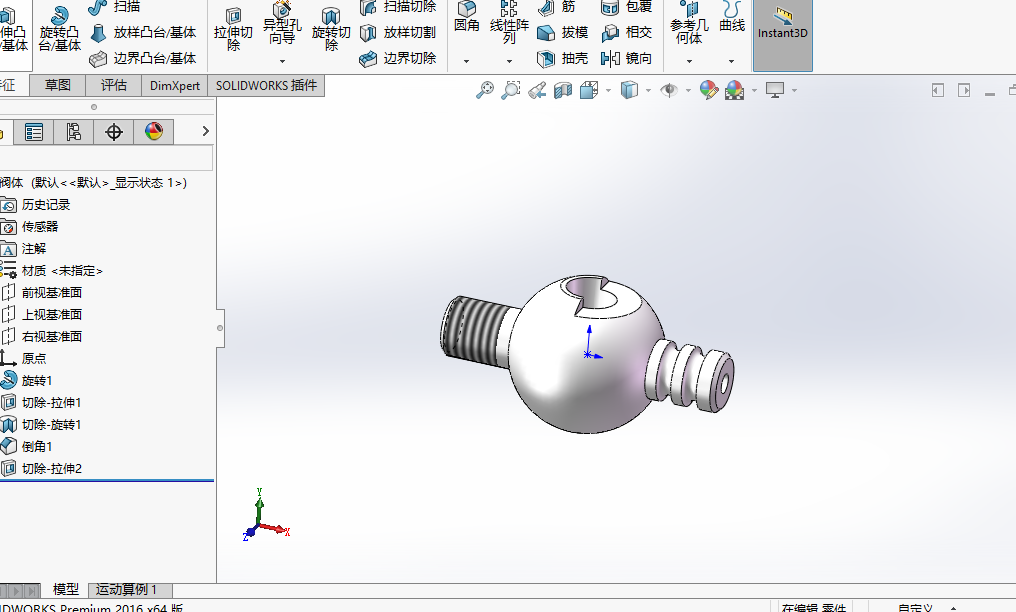
Task: Switch to the Sketch (草图) tab
Action: (58, 85)
